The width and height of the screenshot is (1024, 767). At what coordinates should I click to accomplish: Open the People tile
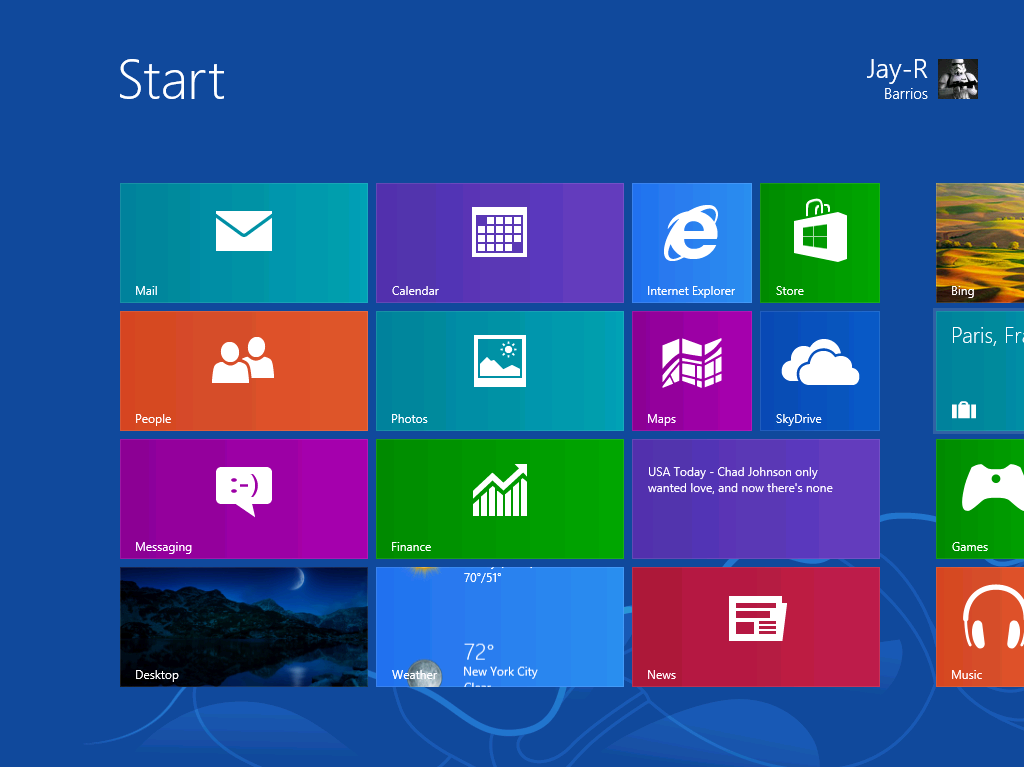pos(244,370)
